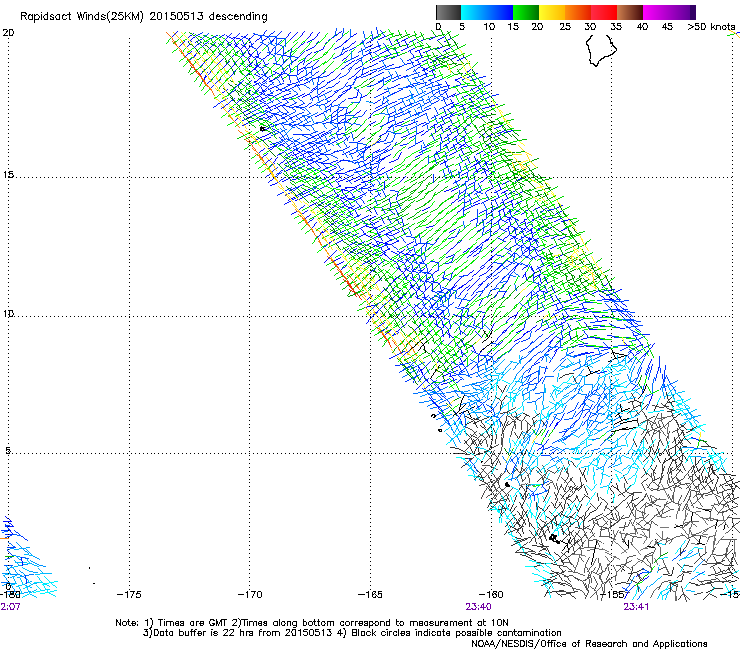
Task: Click the Hawaii island outline on map
Action: [x=601, y=51]
